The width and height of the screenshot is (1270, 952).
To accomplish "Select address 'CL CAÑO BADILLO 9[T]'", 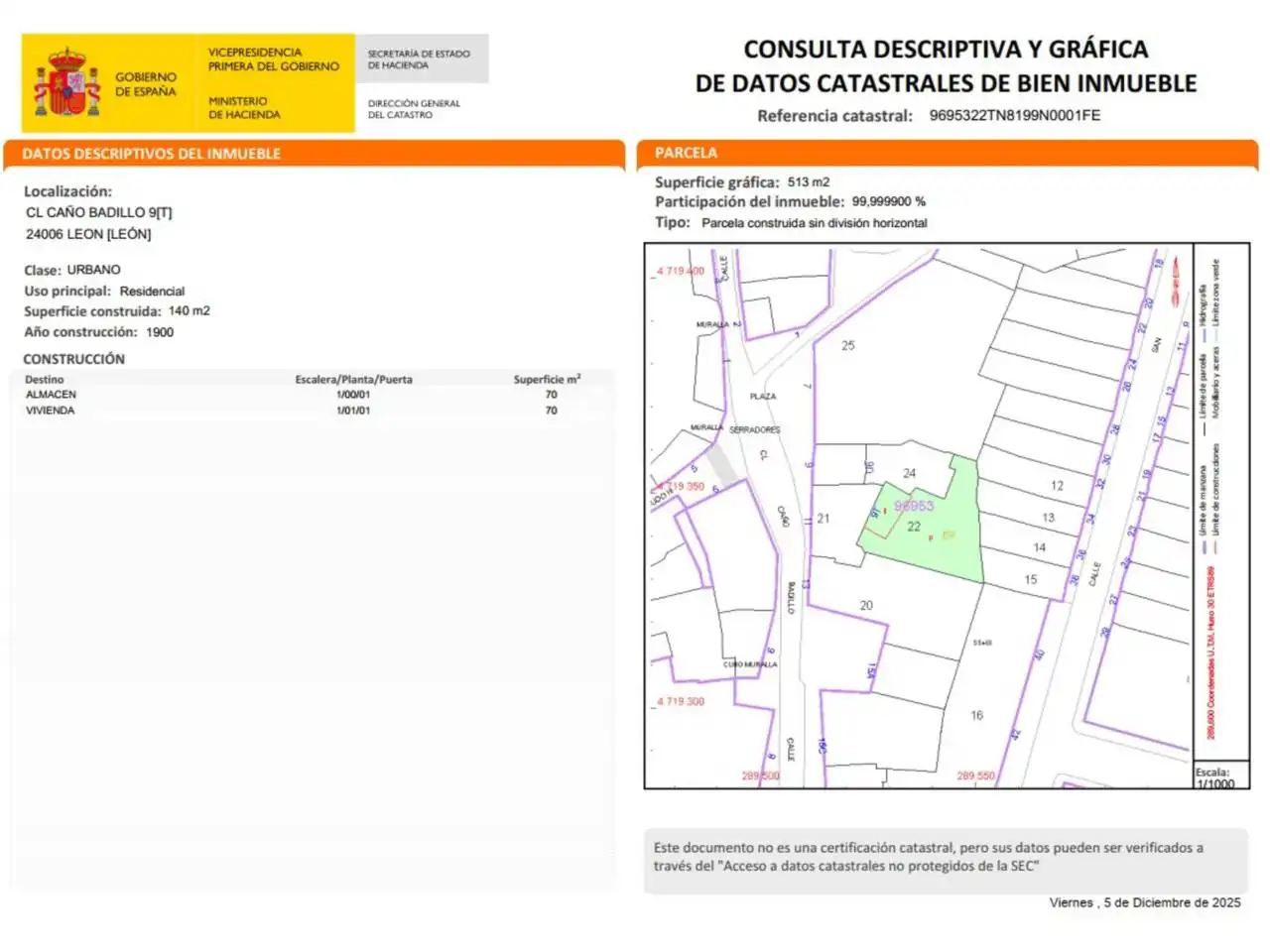I will pyautogui.click(x=99, y=212).
